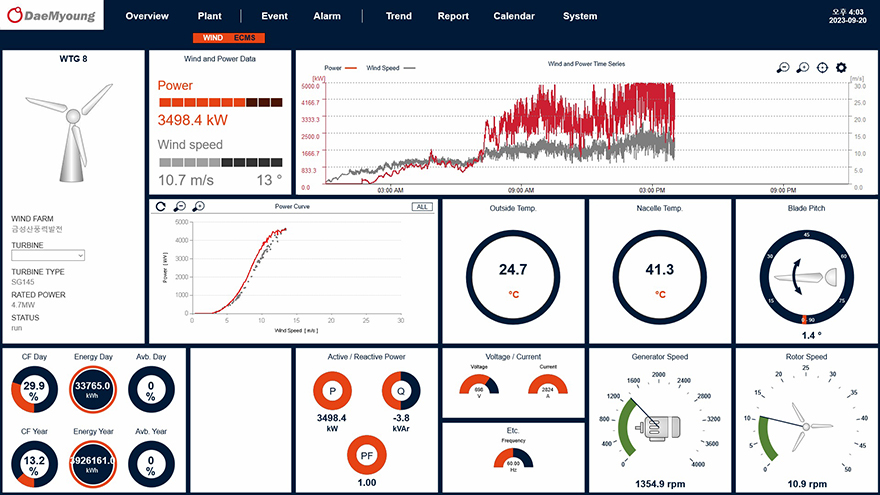Switch to the ECMS sub-tab
The height and width of the screenshot is (495, 880).
click(245, 38)
